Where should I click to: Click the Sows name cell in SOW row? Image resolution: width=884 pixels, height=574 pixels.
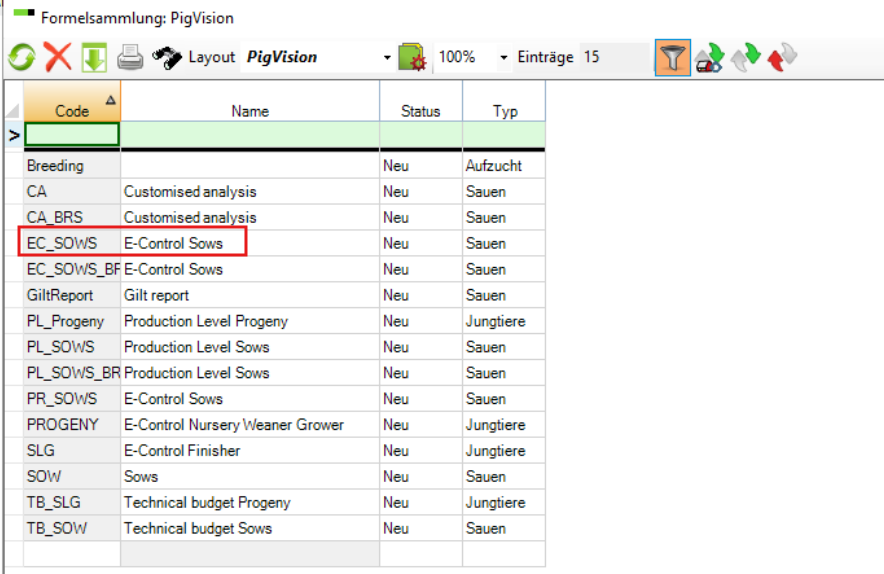point(250,477)
